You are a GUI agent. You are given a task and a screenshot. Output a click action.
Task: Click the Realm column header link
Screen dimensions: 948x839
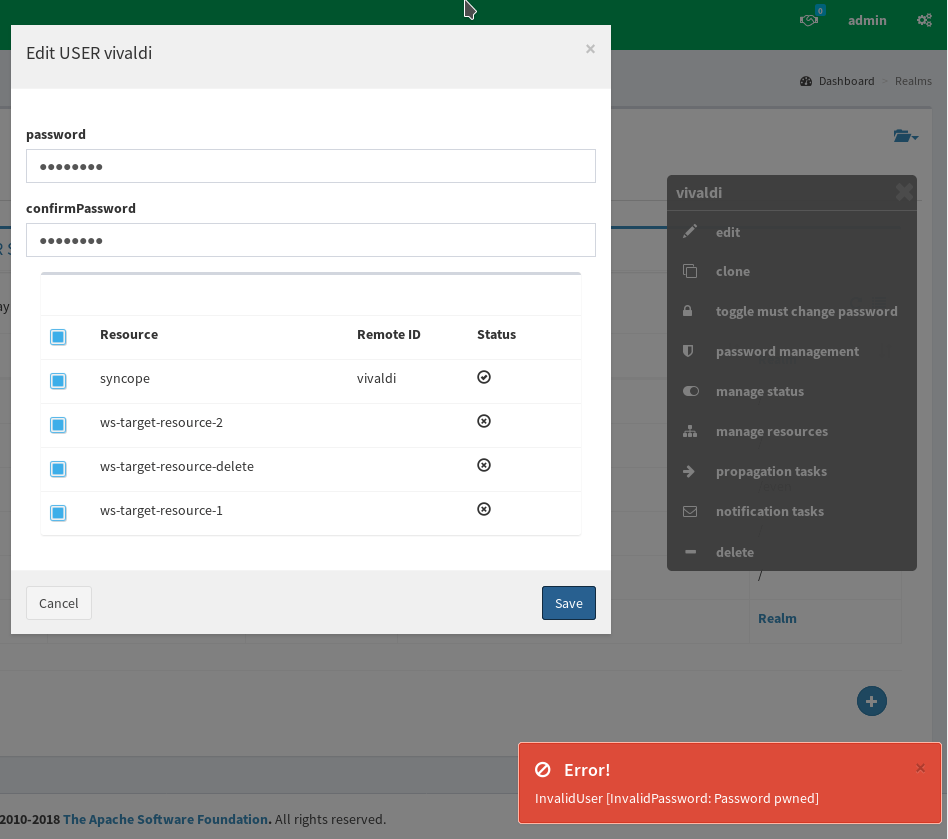(777, 618)
